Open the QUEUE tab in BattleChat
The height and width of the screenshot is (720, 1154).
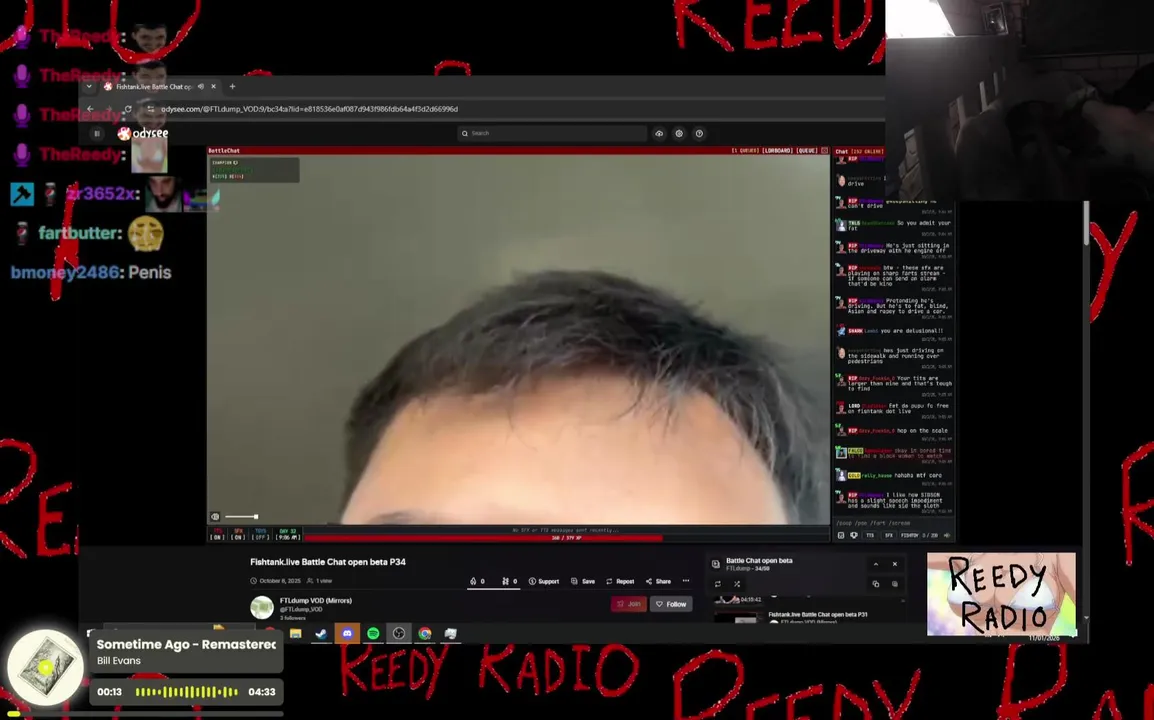(x=807, y=150)
